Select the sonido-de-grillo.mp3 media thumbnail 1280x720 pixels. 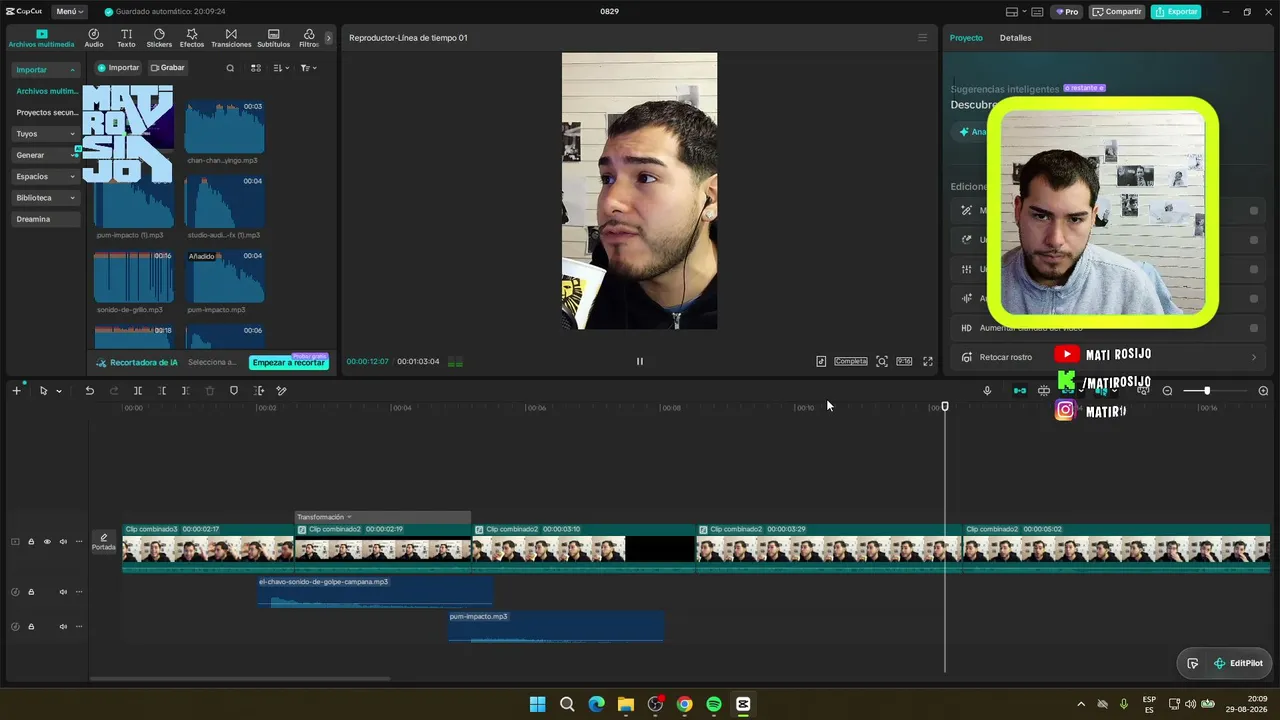[134, 277]
